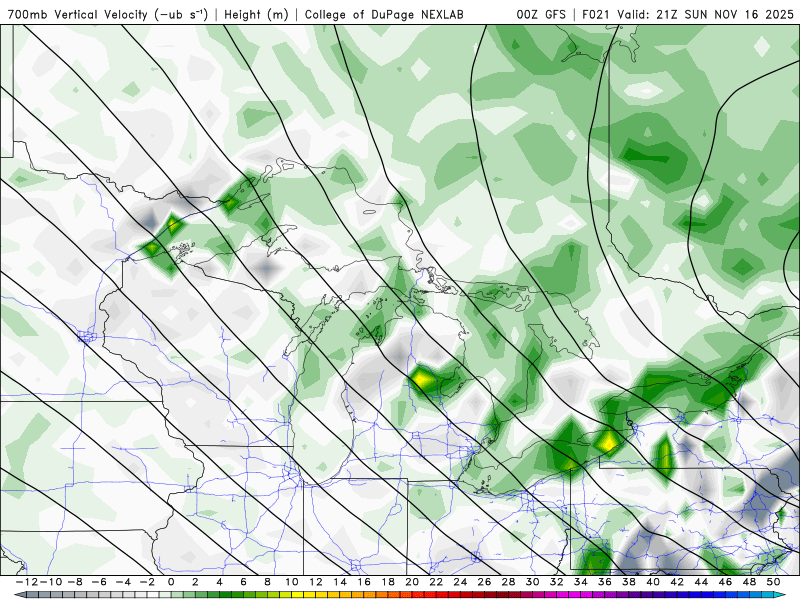Click the "48" color scale label
The height and width of the screenshot is (600, 800).
tap(749, 582)
